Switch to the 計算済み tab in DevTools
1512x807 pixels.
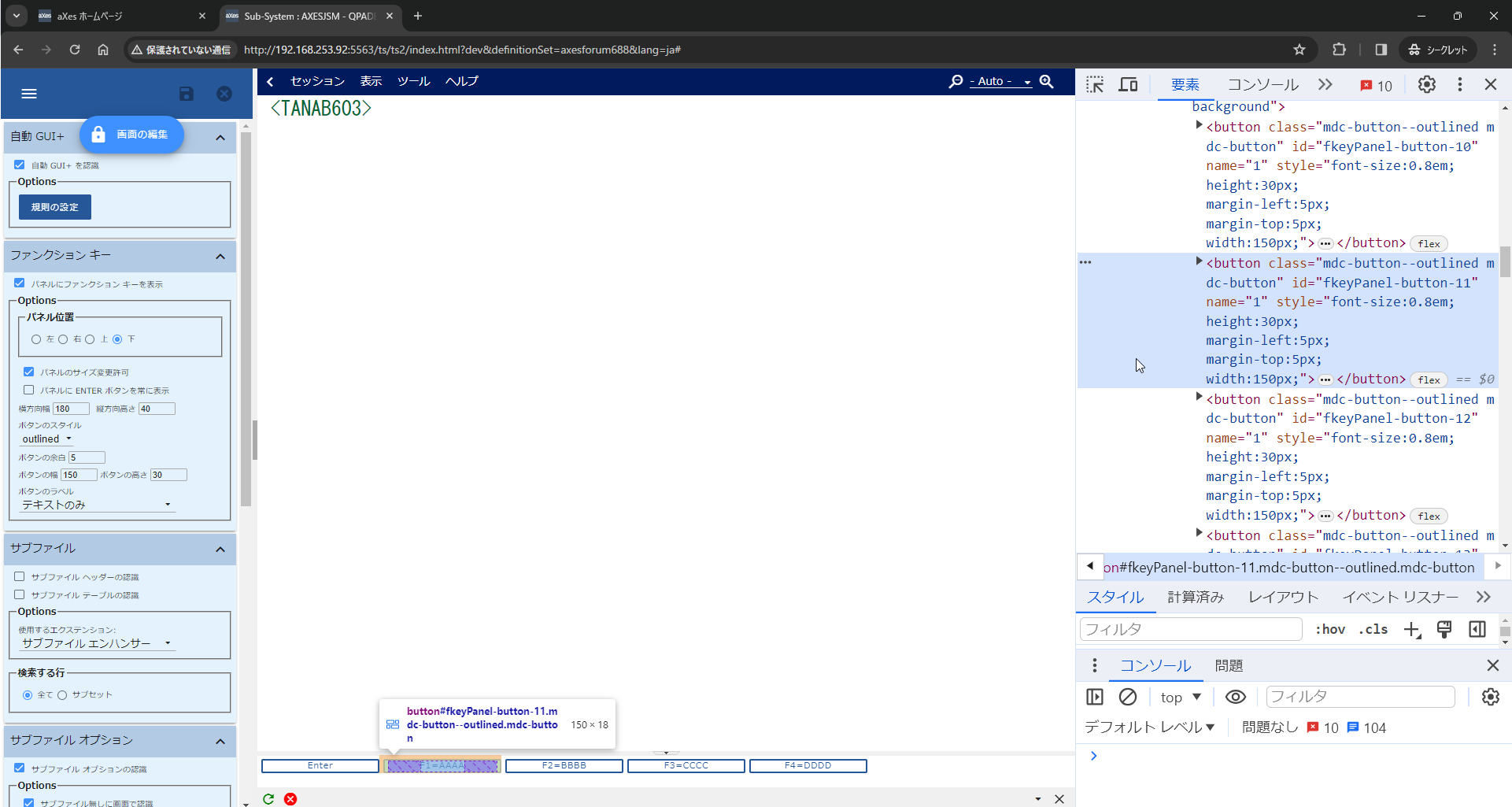(1195, 598)
